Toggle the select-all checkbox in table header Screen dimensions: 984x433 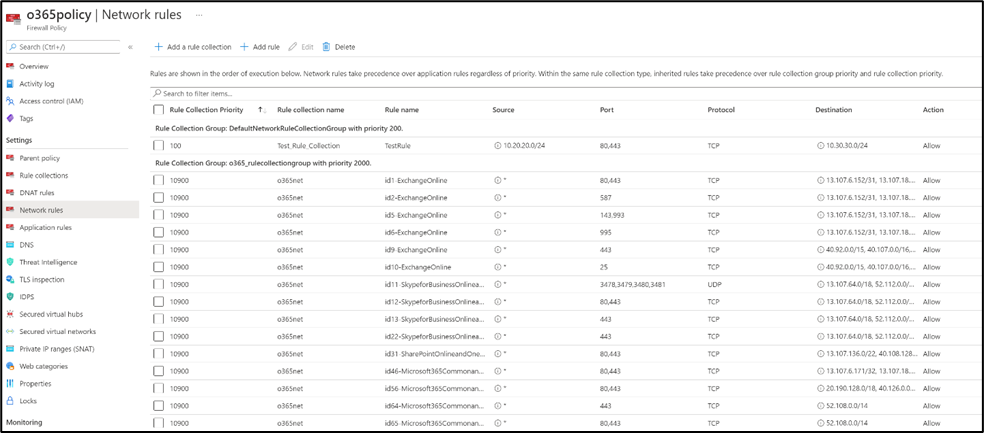click(x=158, y=110)
